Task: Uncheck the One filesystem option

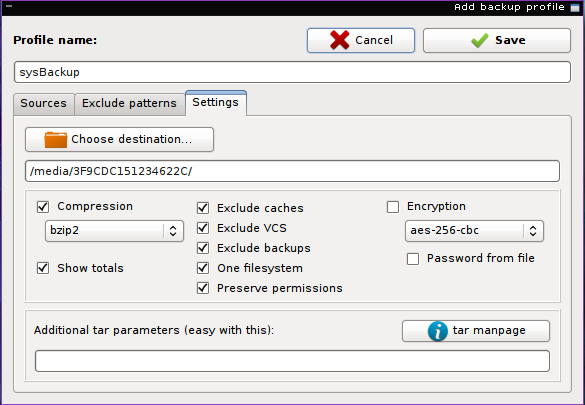Action: 203,268
